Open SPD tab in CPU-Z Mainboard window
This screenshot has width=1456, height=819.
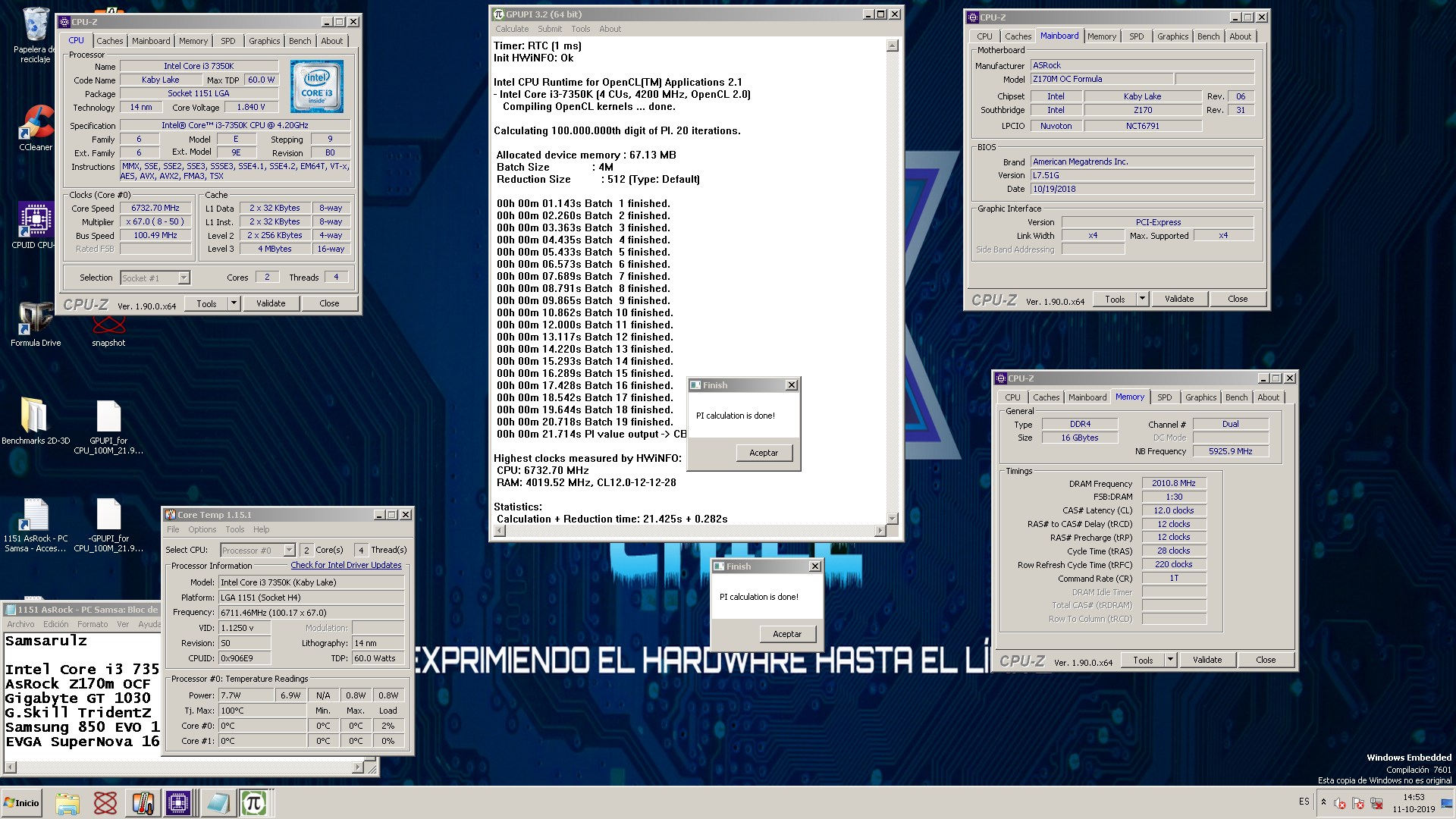(x=1136, y=36)
